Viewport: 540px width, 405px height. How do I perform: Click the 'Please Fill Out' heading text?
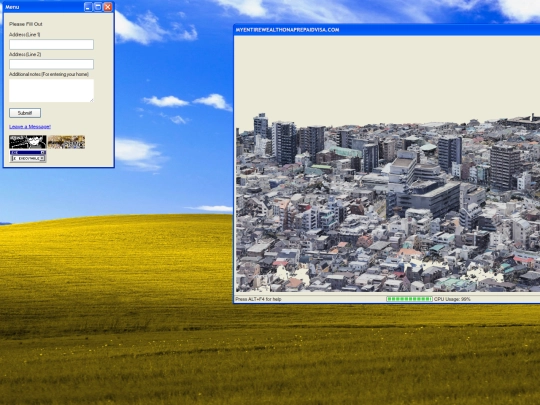coord(26,24)
